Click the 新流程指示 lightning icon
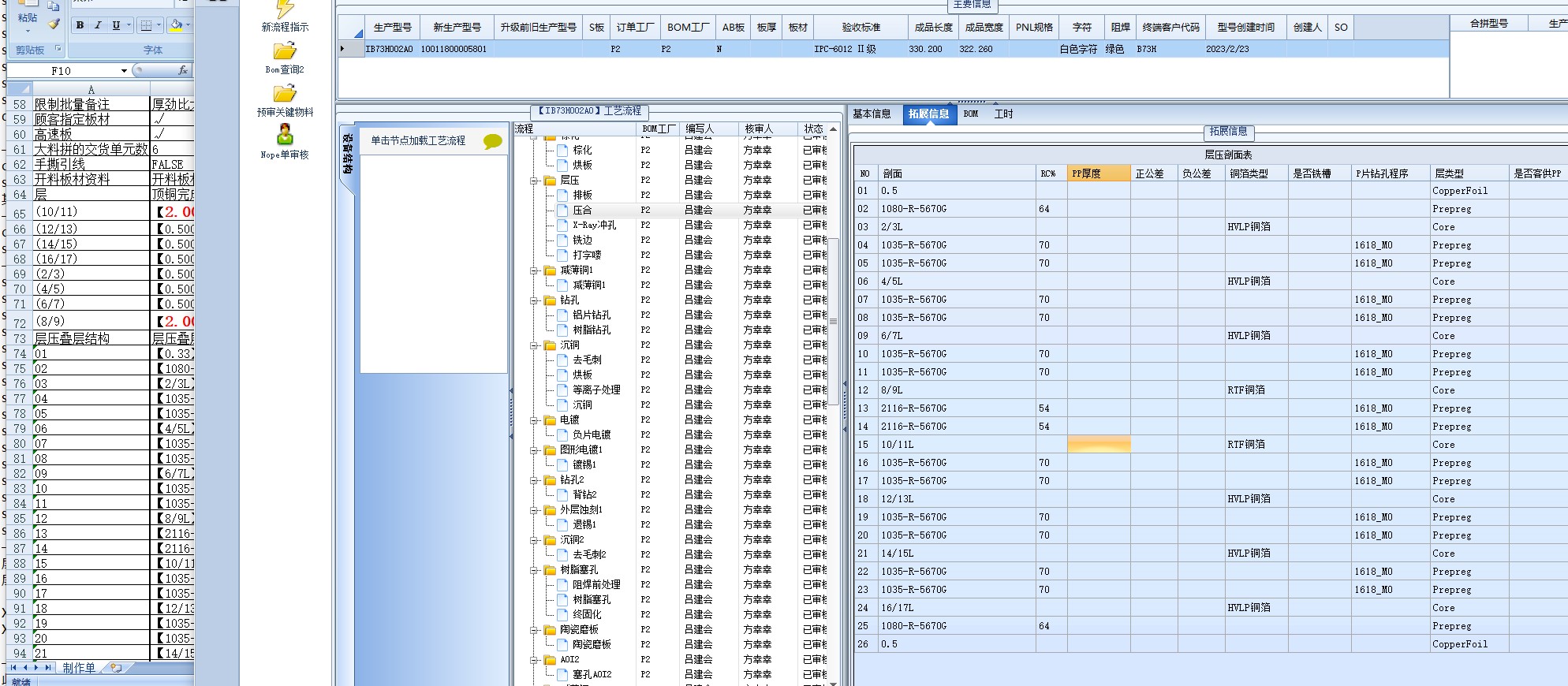The height and width of the screenshot is (686, 1568). [285, 9]
